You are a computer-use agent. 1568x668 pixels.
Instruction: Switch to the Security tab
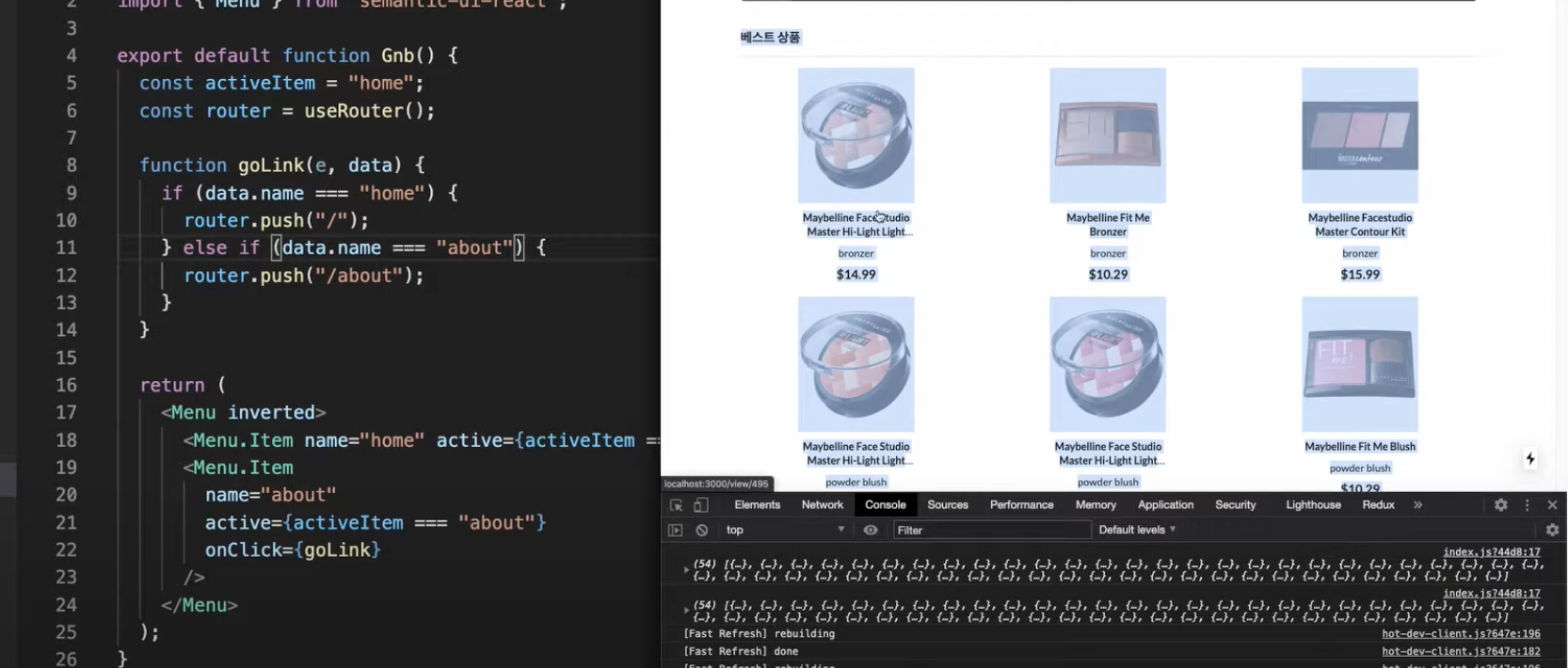pos(1236,505)
